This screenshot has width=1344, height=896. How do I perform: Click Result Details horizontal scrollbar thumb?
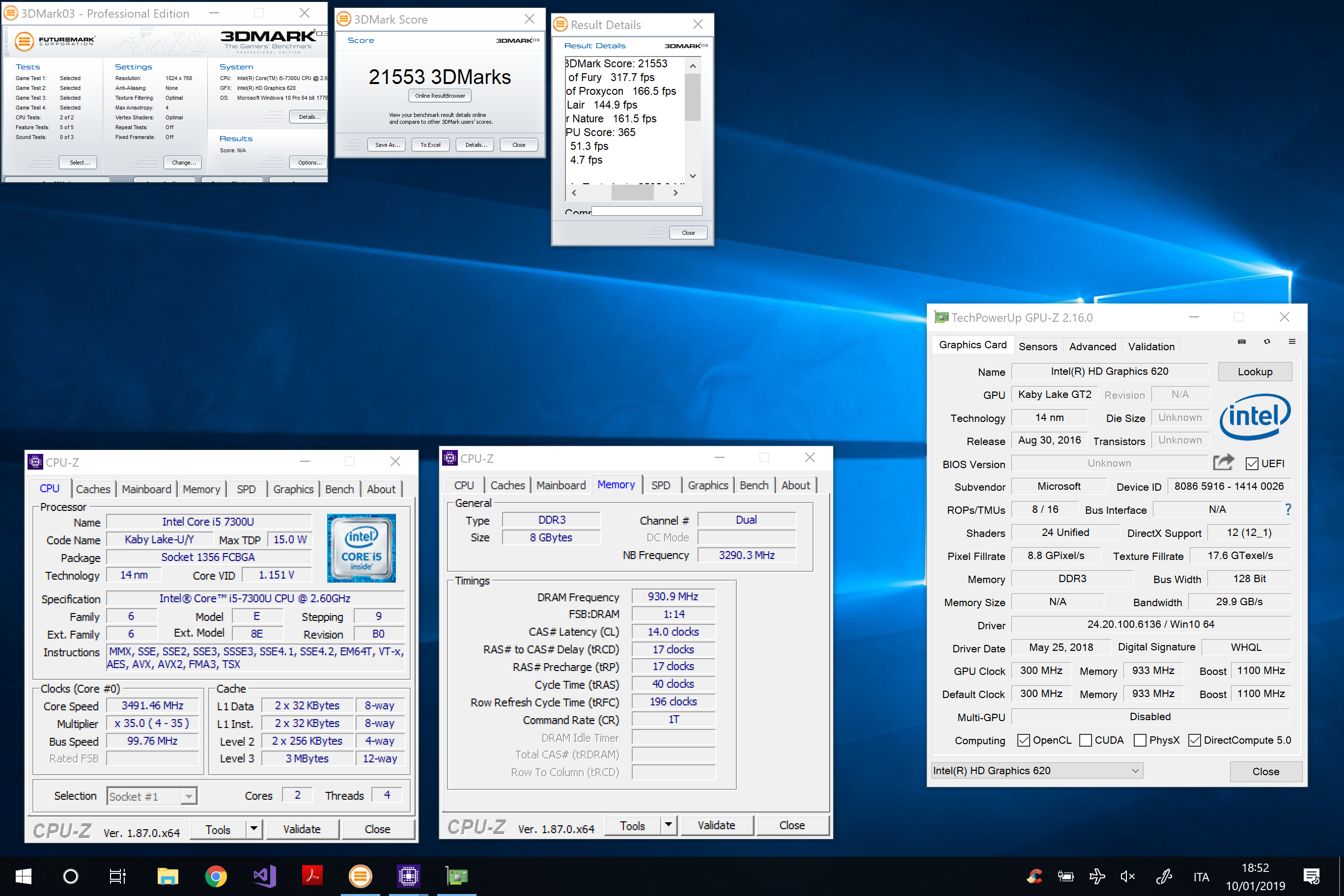[x=632, y=193]
